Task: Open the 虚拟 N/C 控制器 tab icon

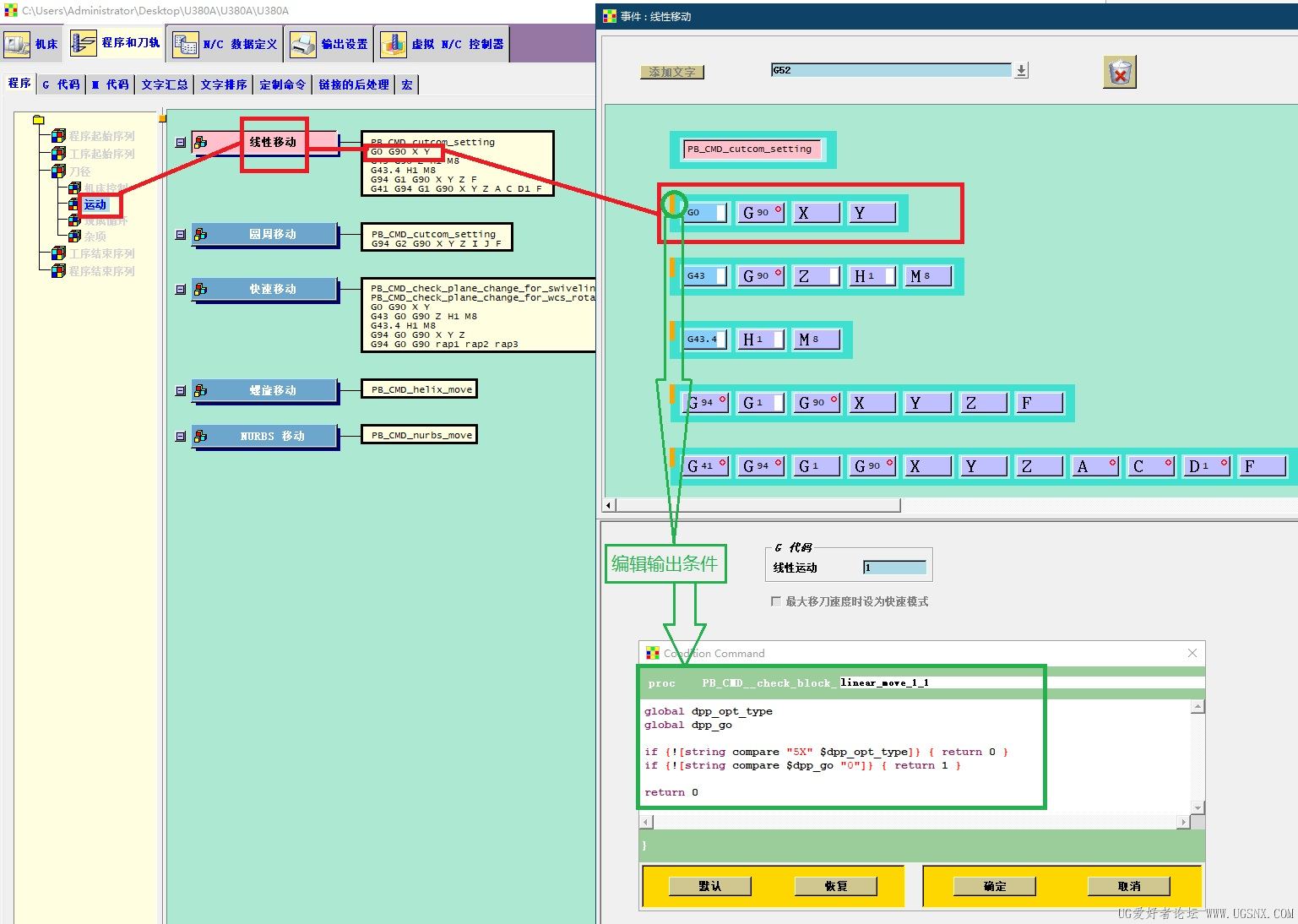Action: click(x=393, y=44)
